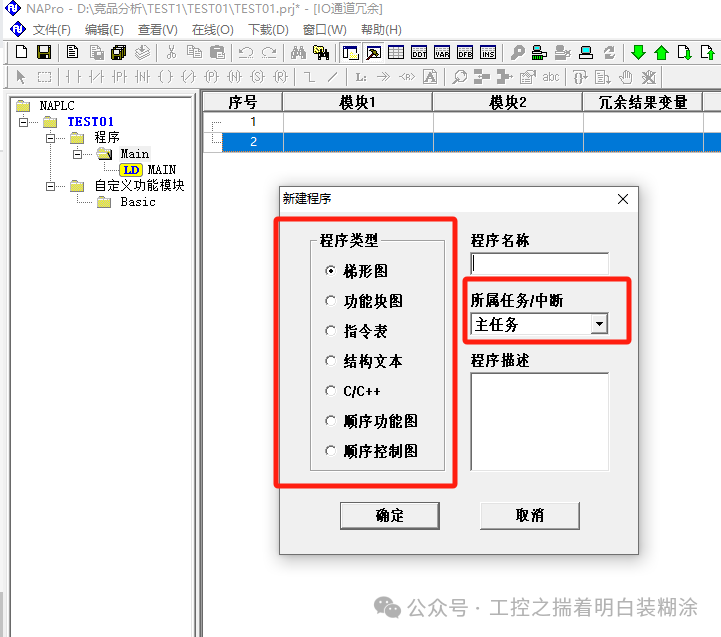
Task: Click the Redo arrow icon
Action: [269, 52]
